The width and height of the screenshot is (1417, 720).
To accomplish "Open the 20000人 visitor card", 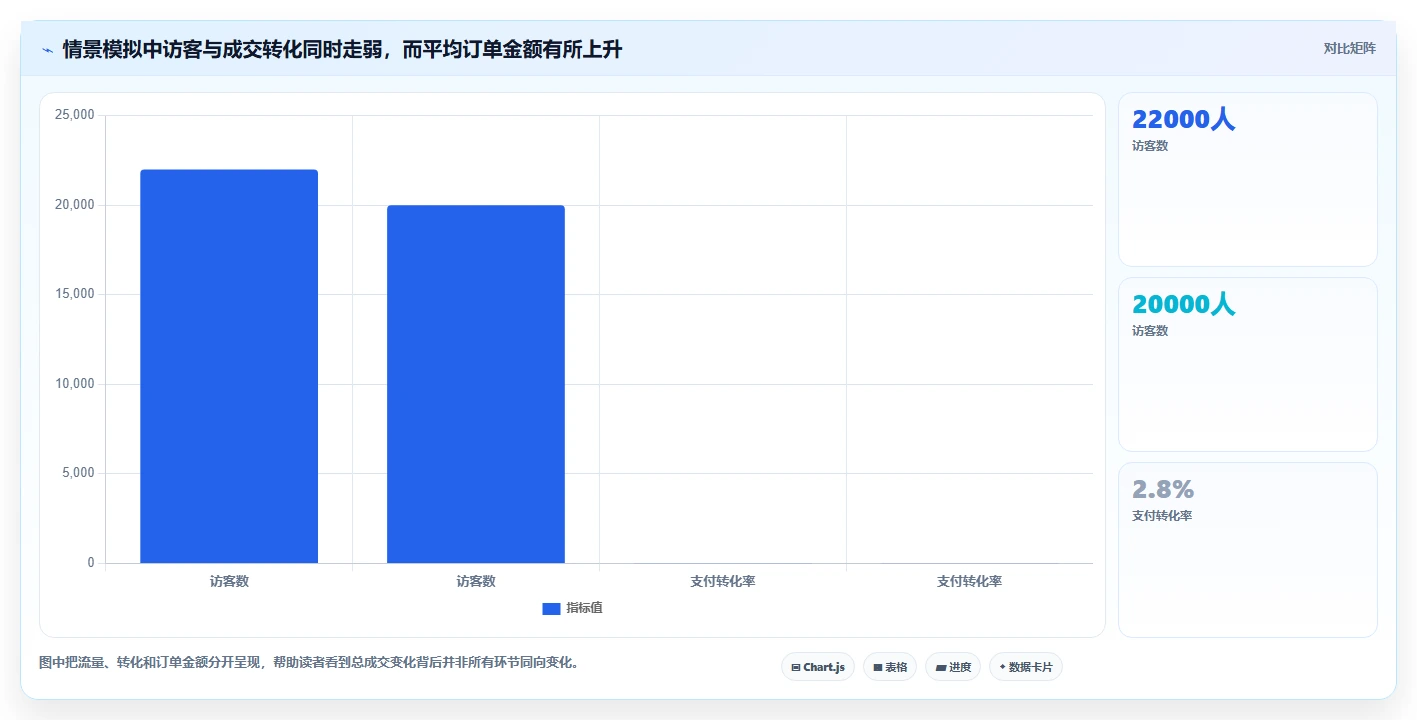I will tap(1247, 365).
